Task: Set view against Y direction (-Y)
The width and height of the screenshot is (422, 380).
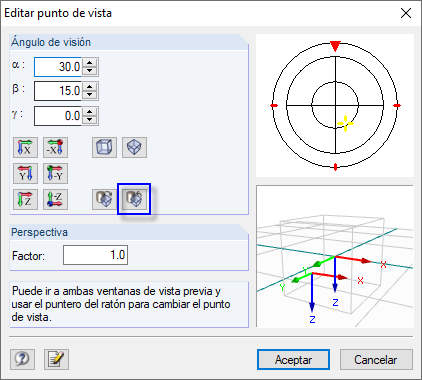Action: [x=55, y=173]
